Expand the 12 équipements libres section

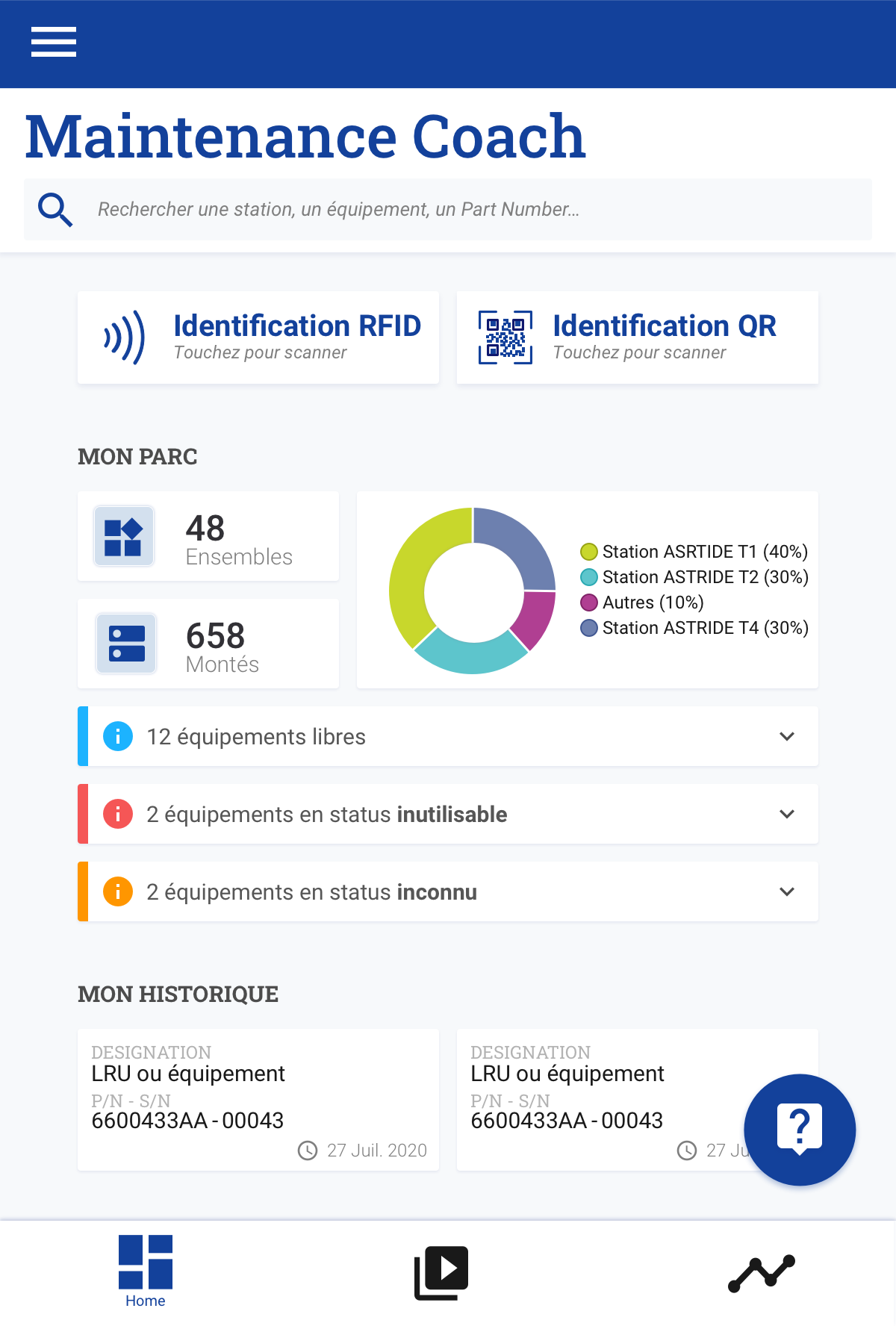[x=786, y=737]
